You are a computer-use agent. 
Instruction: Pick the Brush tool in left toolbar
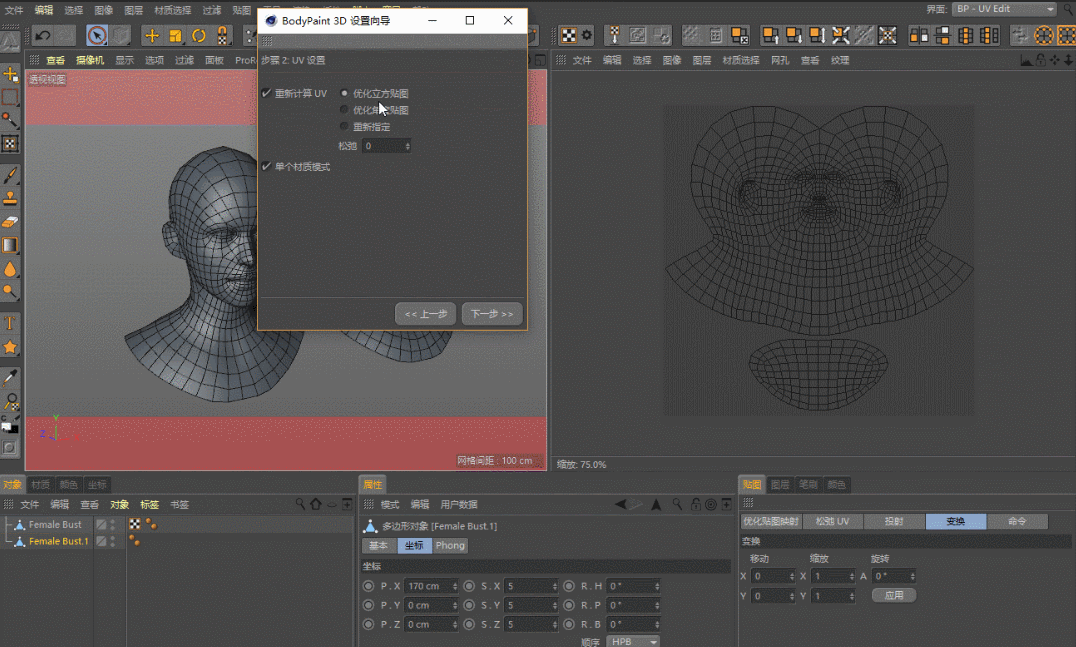[10, 175]
